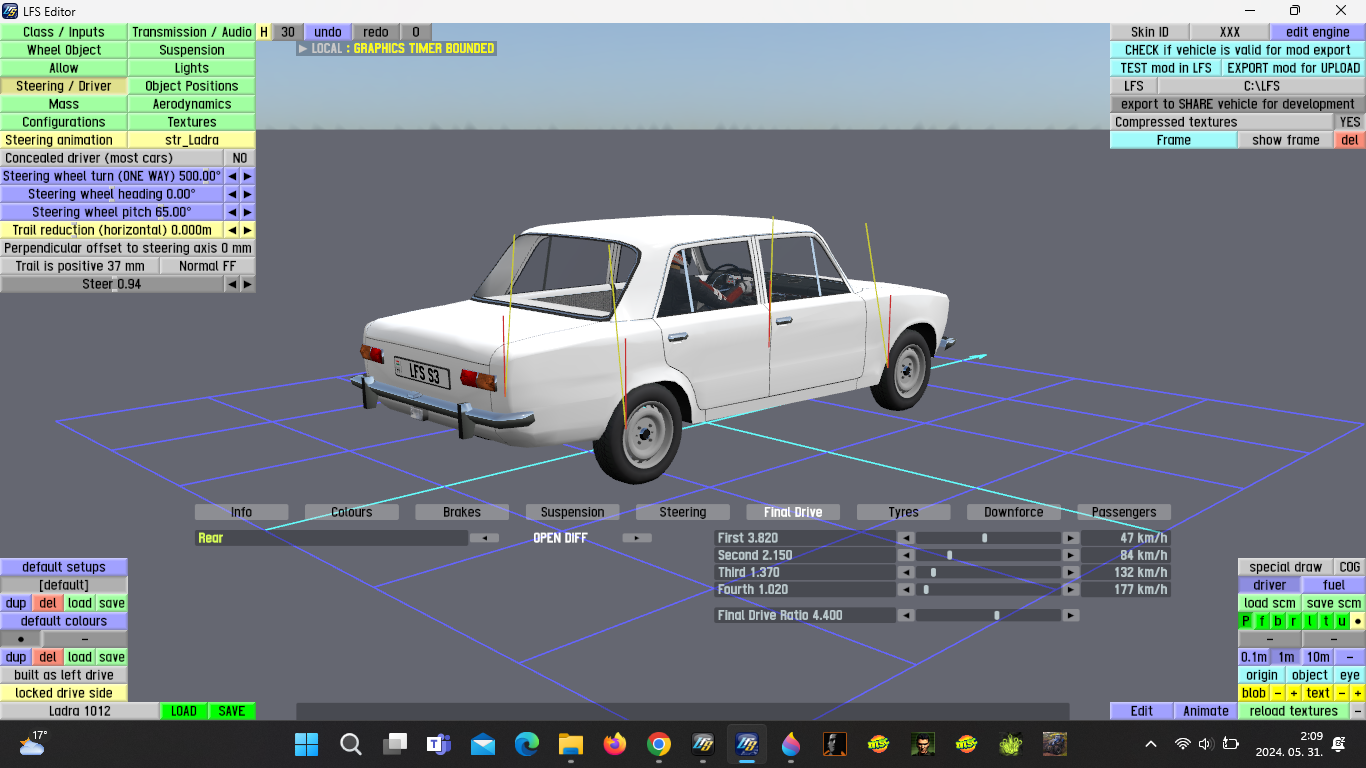The image size is (1366, 768).
Task: Open the Suspension section in left panel
Action: click(x=192, y=50)
